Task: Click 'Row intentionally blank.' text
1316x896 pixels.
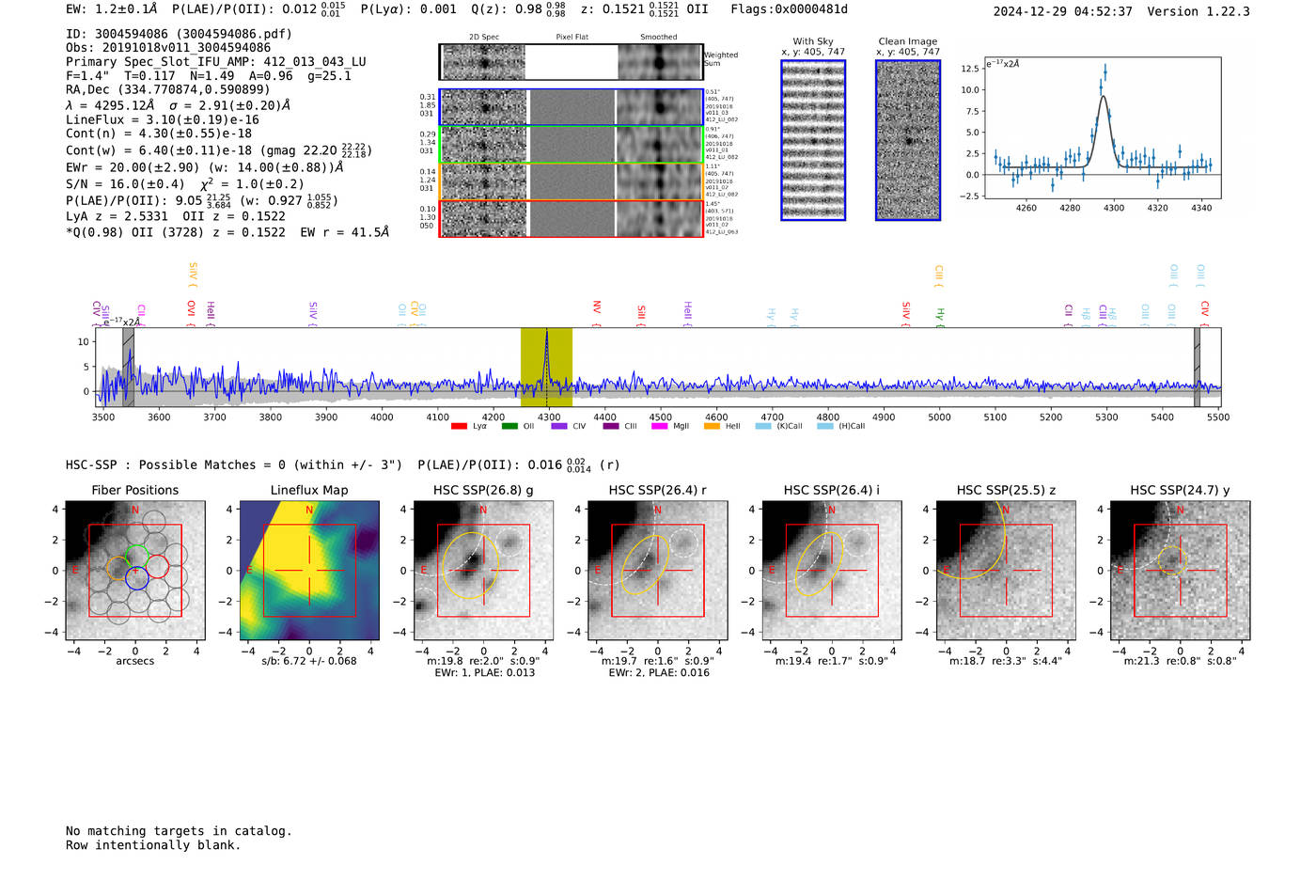Action: pyautogui.click(x=153, y=845)
